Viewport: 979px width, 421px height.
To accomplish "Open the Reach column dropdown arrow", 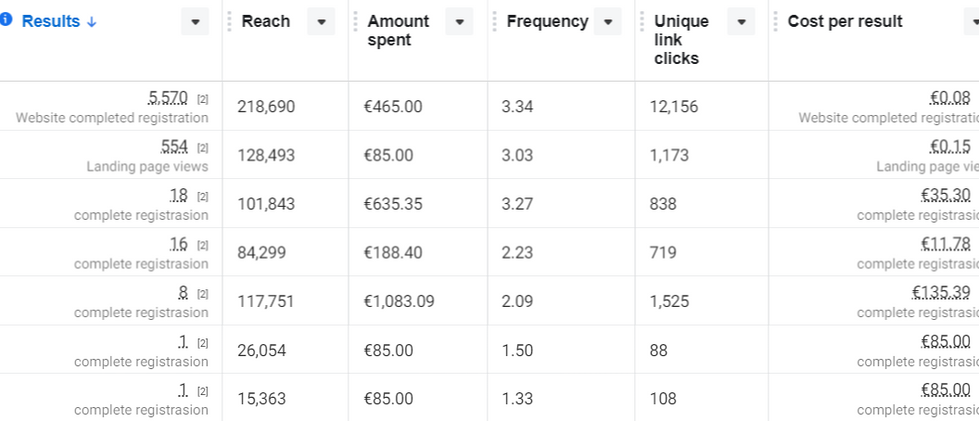I will [x=322, y=22].
